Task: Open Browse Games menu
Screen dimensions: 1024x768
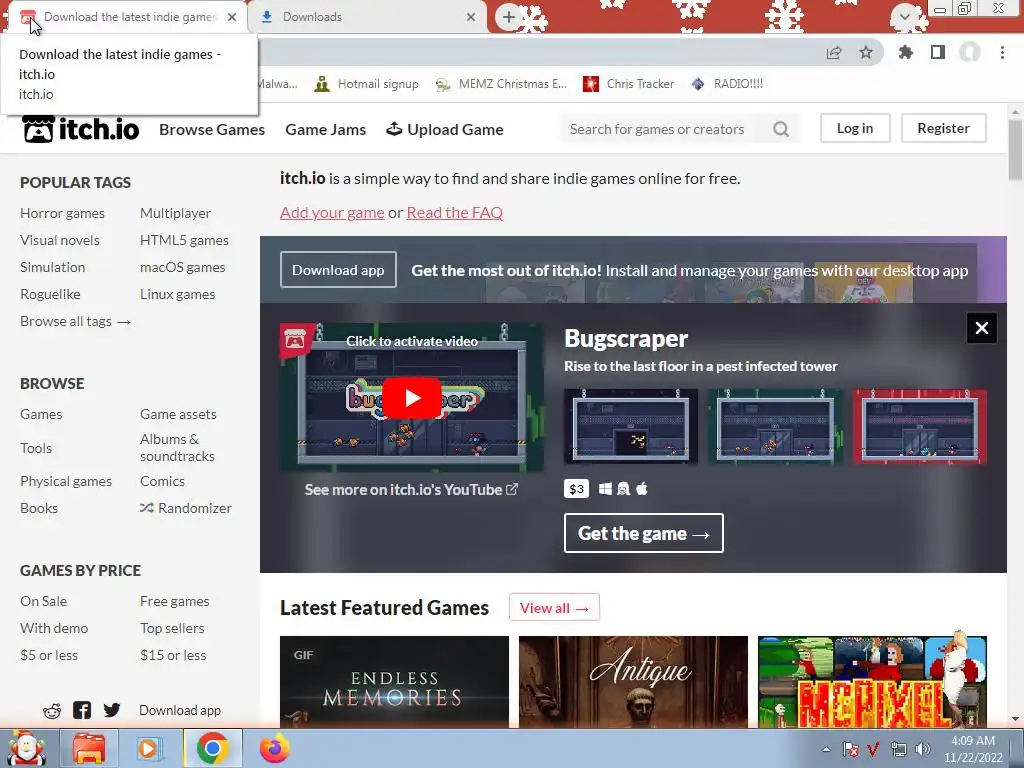Action: 212,129
